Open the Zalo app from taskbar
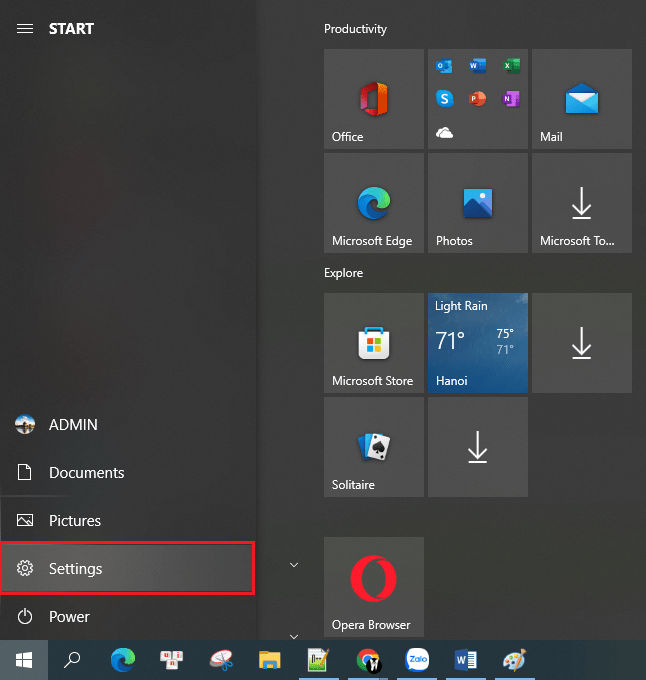The width and height of the screenshot is (646, 680). (417, 660)
